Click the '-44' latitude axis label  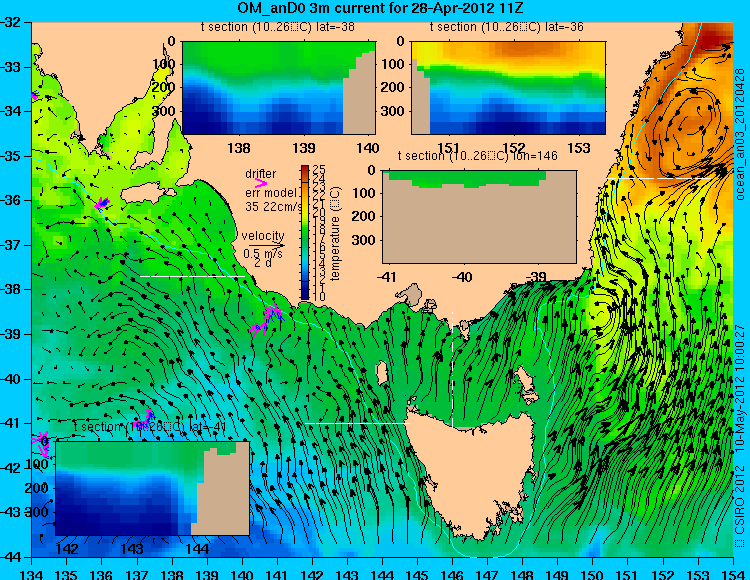pos(11,557)
